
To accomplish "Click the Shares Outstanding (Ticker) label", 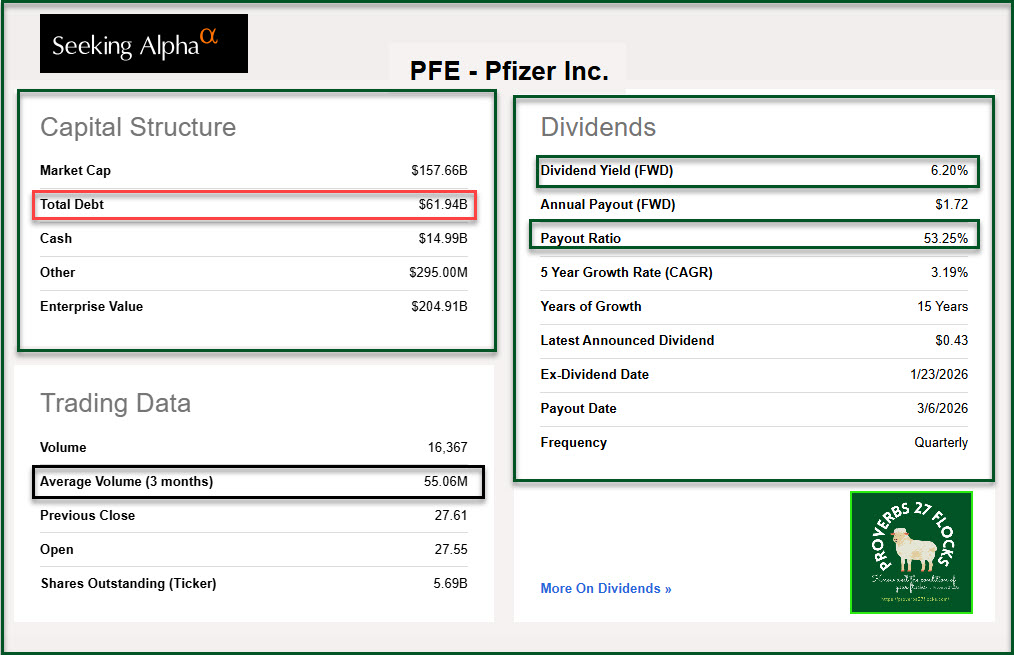I will coord(128,584).
